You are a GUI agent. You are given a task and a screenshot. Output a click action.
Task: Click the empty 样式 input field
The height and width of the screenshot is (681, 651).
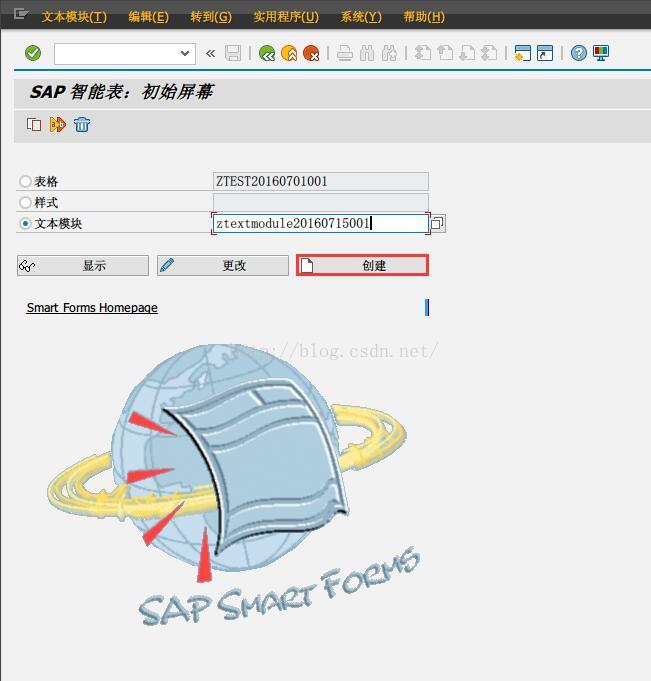point(321,202)
